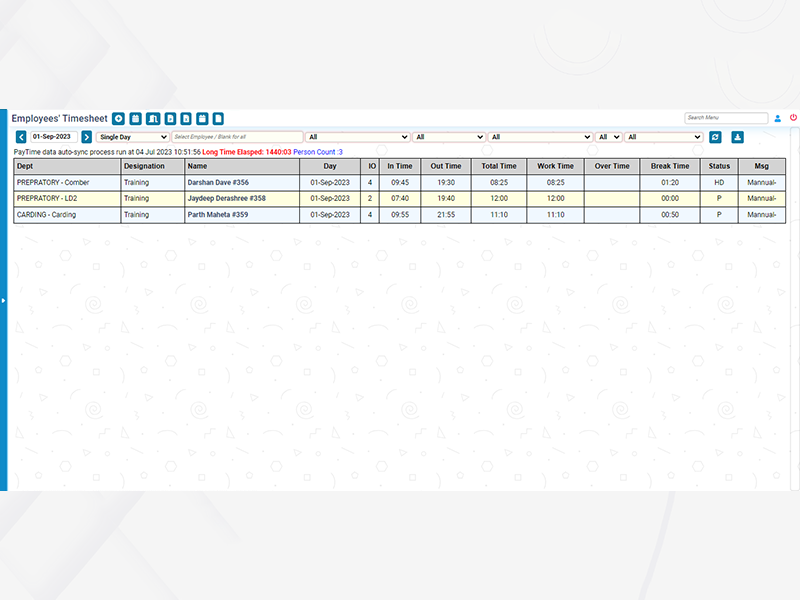
Task: Click the Search Menu field
Action: tap(726, 118)
